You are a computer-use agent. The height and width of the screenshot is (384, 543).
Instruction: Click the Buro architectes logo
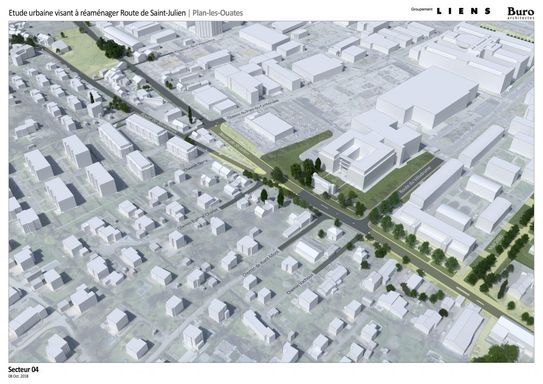(x=521, y=13)
